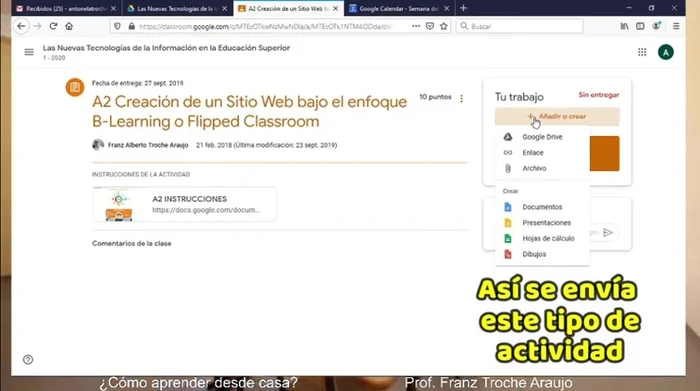Switch to the Google Calendar tab
The width and height of the screenshot is (700, 391).
[x=399, y=8]
